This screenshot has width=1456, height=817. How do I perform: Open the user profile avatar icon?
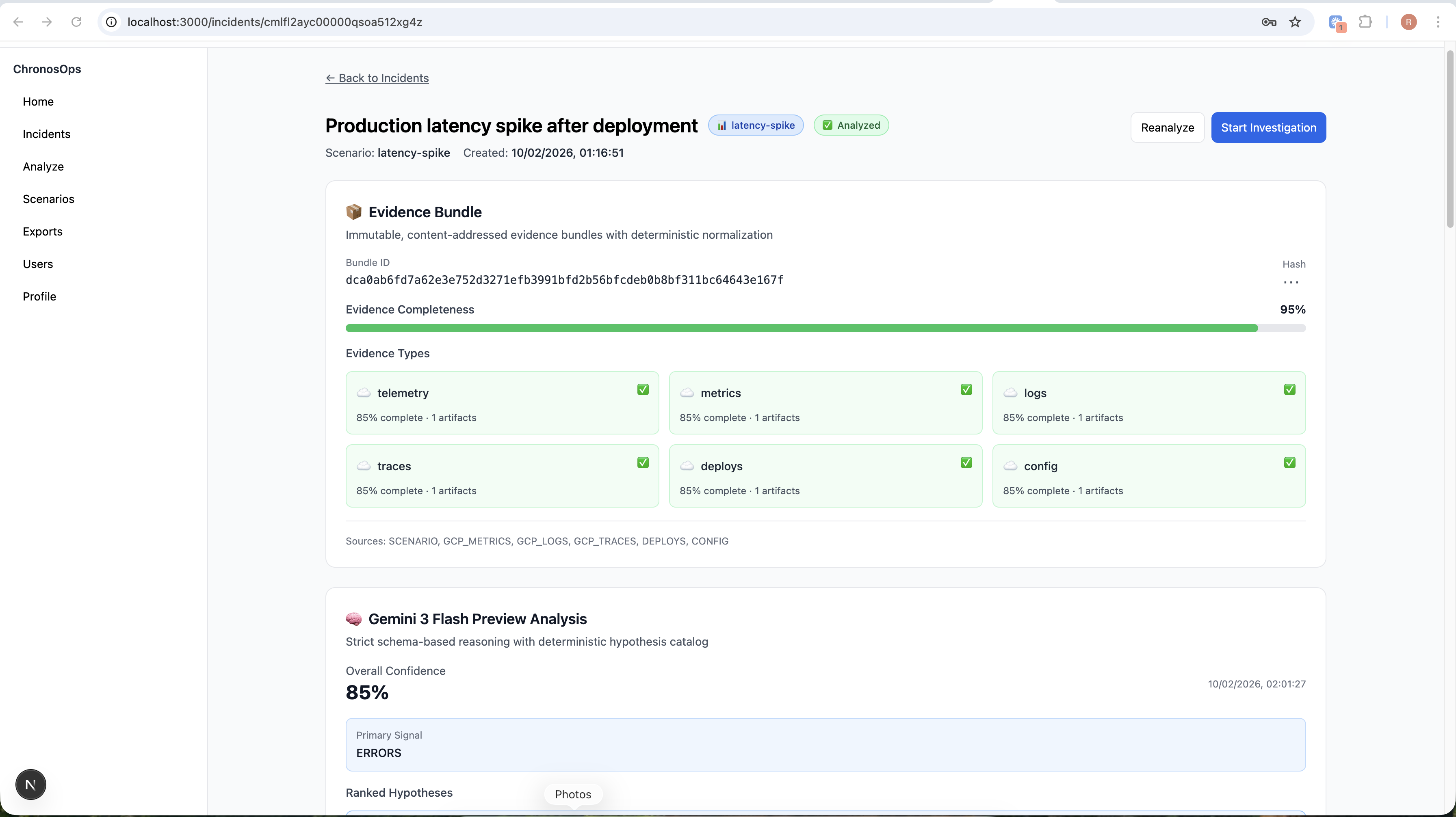(1408, 22)
